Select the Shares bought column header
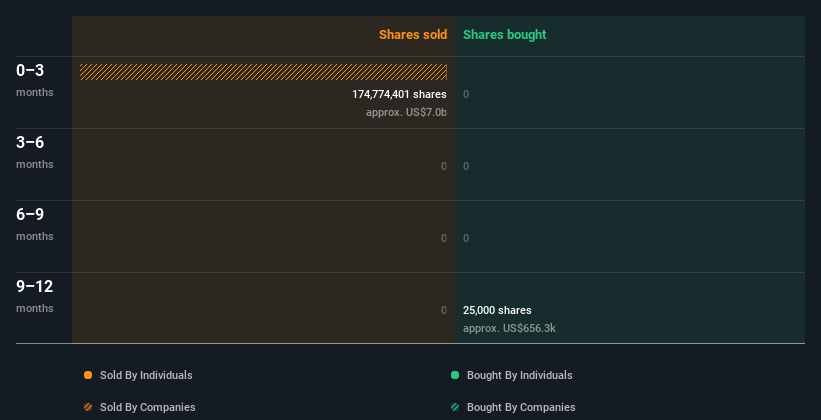Screen dimensions: 821x420 coord(504,35)
